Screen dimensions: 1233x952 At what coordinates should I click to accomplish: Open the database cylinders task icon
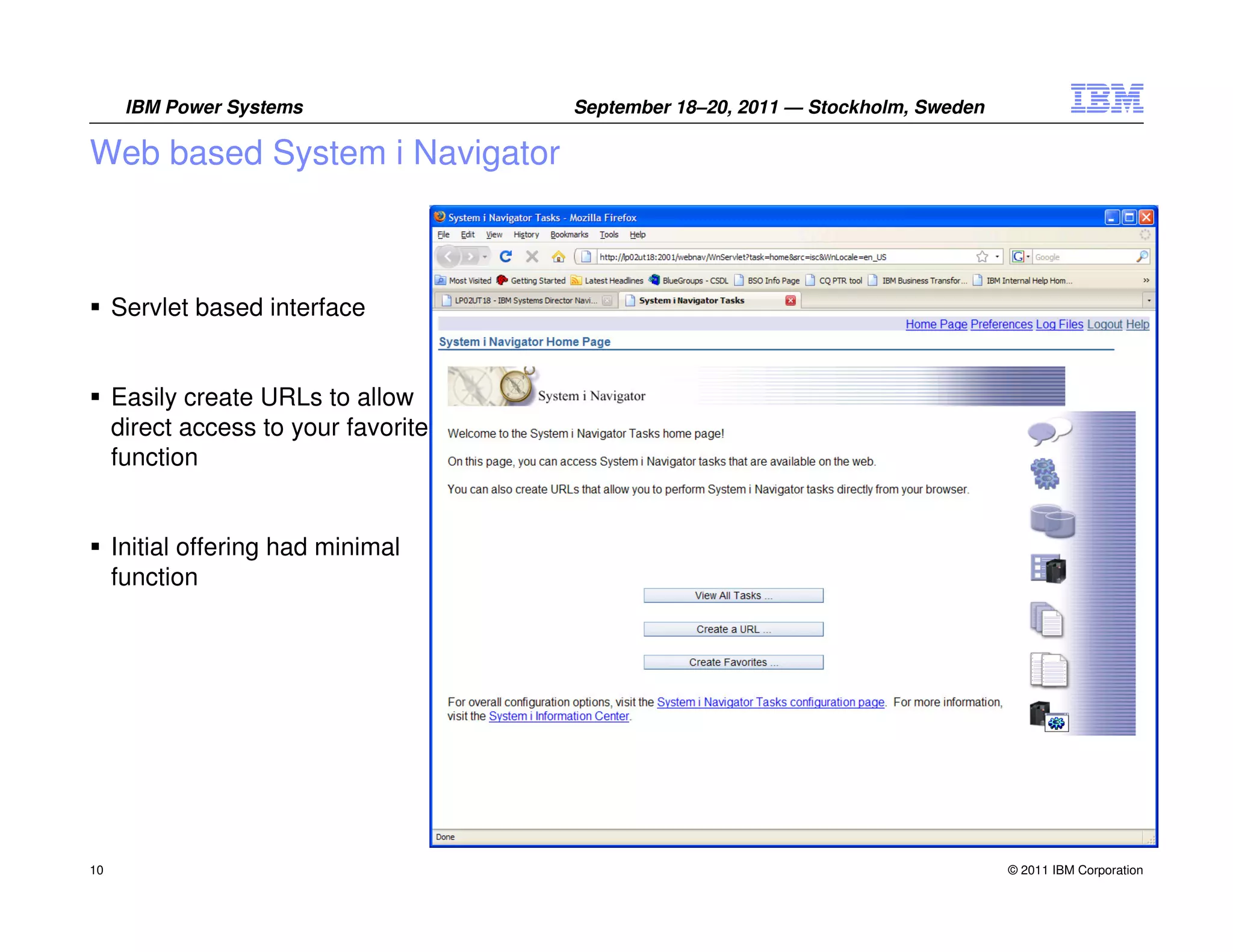click(x=1052, y=521)
